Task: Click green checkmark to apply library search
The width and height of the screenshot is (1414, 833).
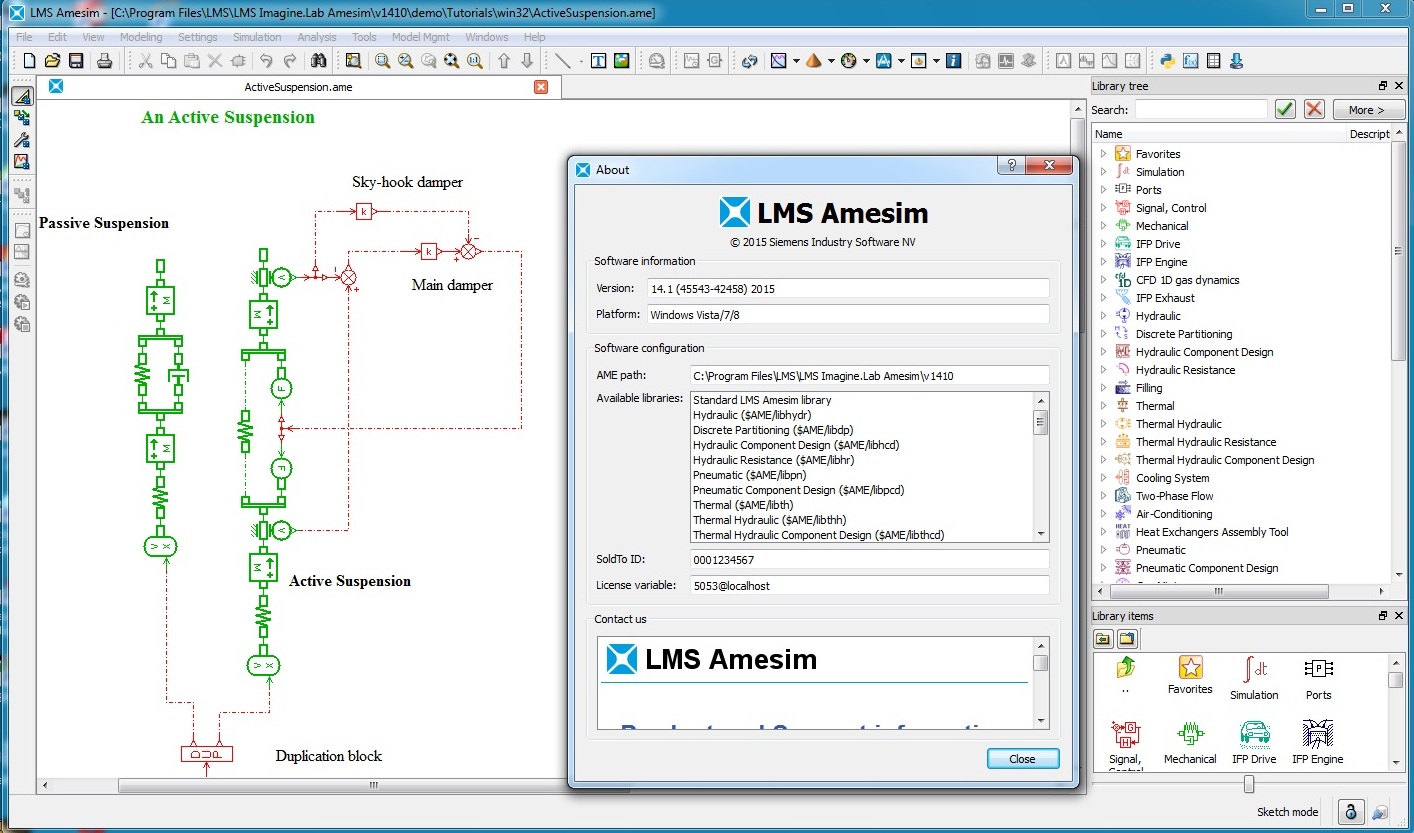Action: 1286,109
